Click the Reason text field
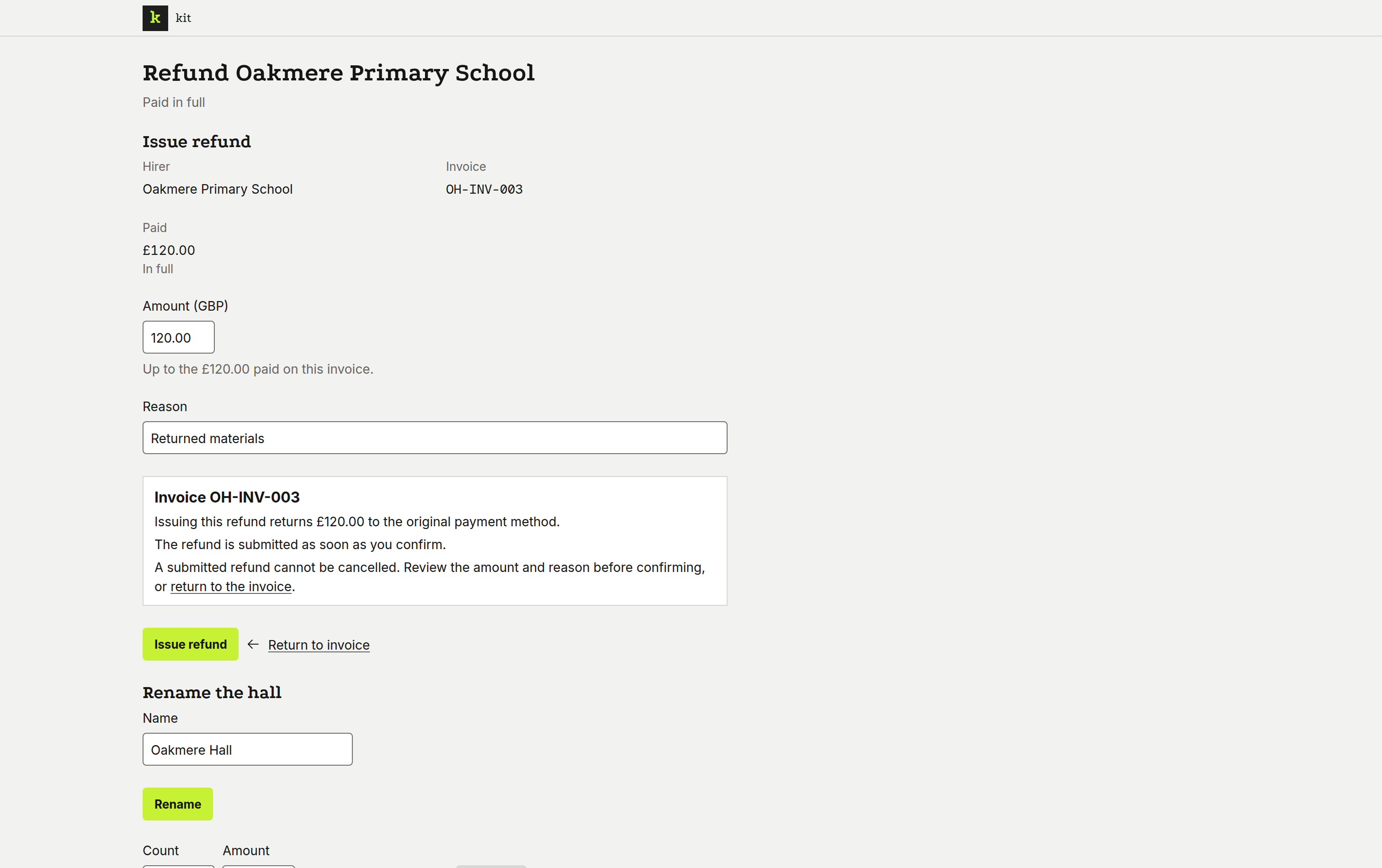1382x868 pixels. (435, 438)
